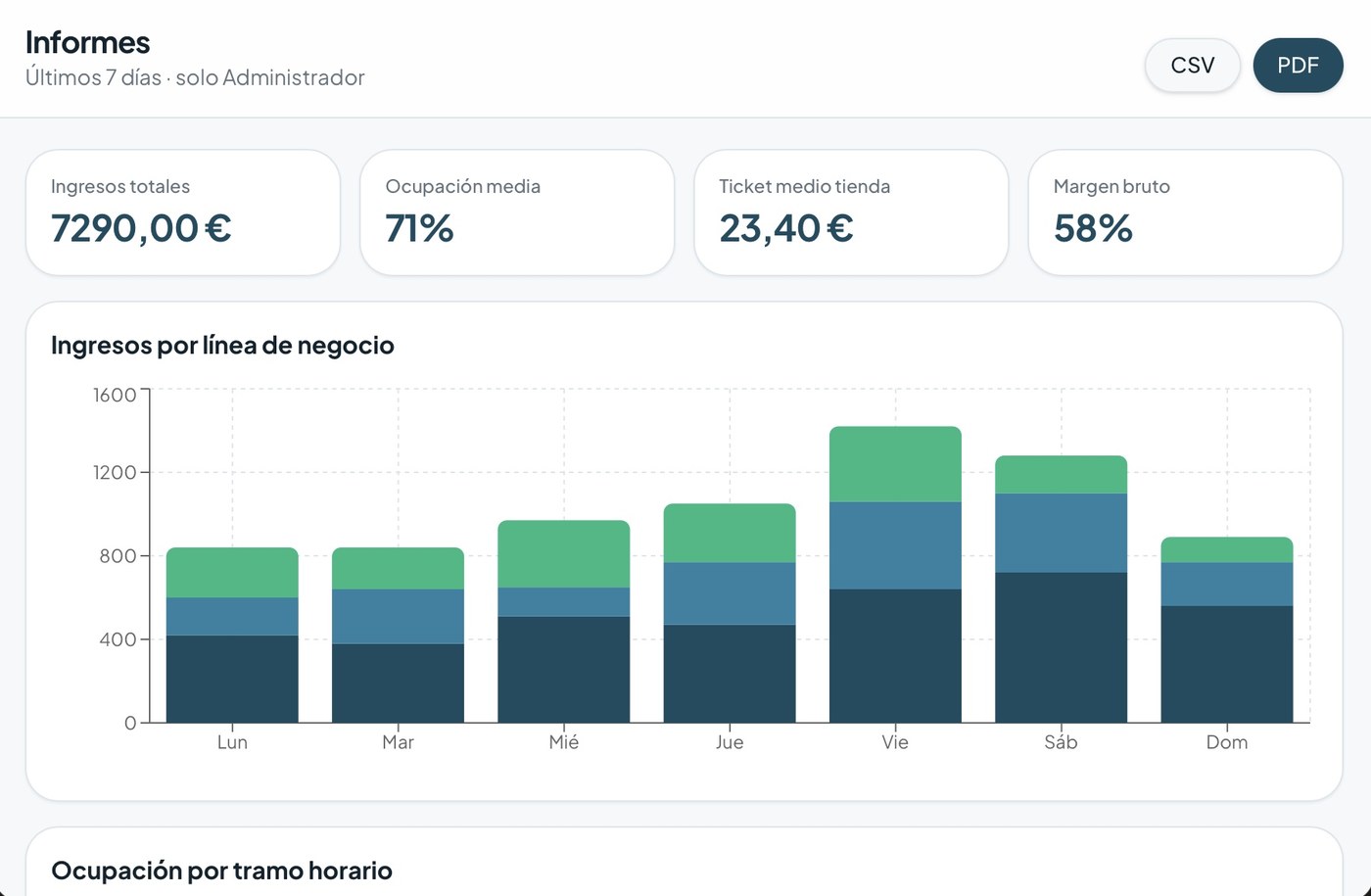Click the Sáb axis label
This screenshot has width=1371, height=896.
[1061, 742]
